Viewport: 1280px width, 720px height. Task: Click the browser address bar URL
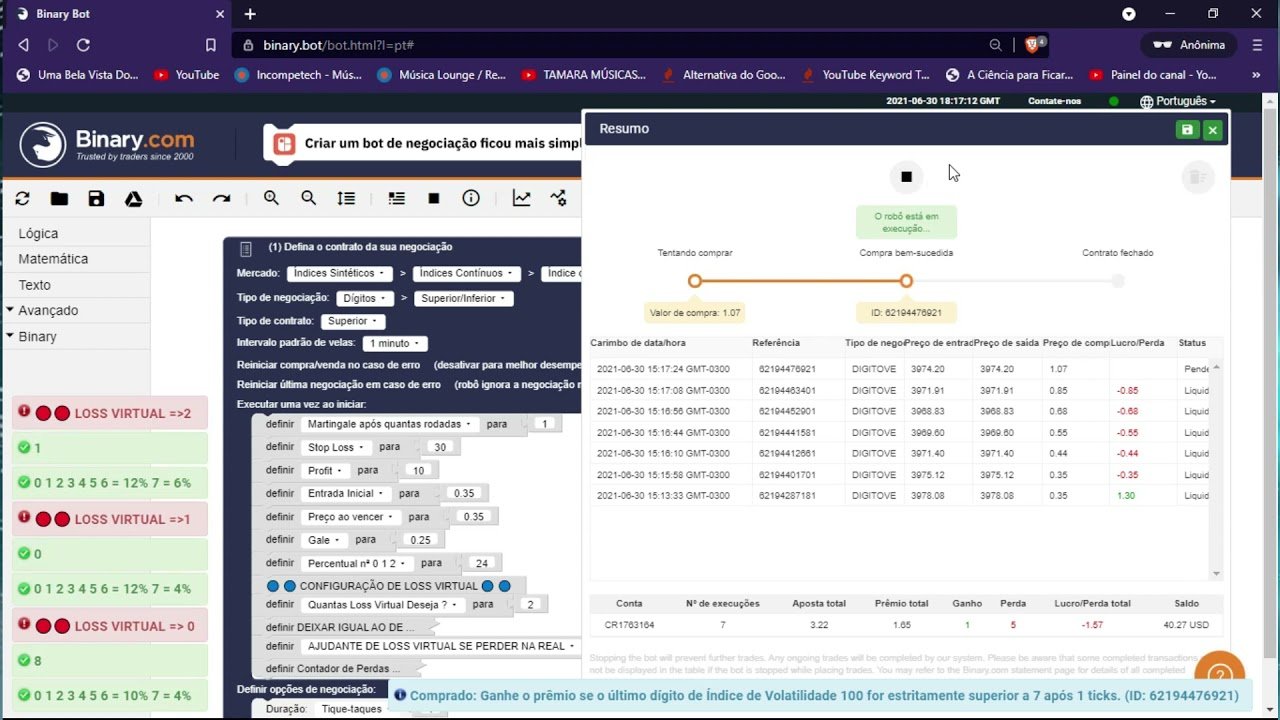click(338, 45)
